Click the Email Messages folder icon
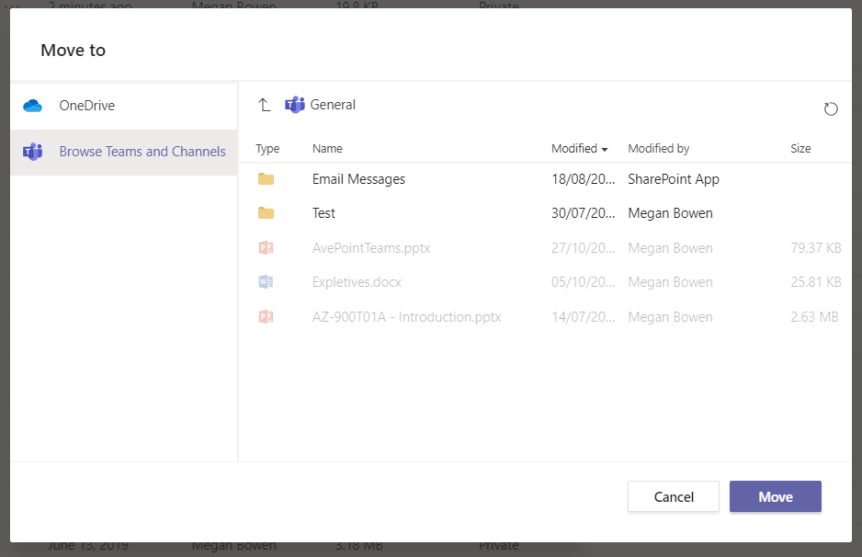The width and height of the screenshot is (862, 557). [266, 179]
